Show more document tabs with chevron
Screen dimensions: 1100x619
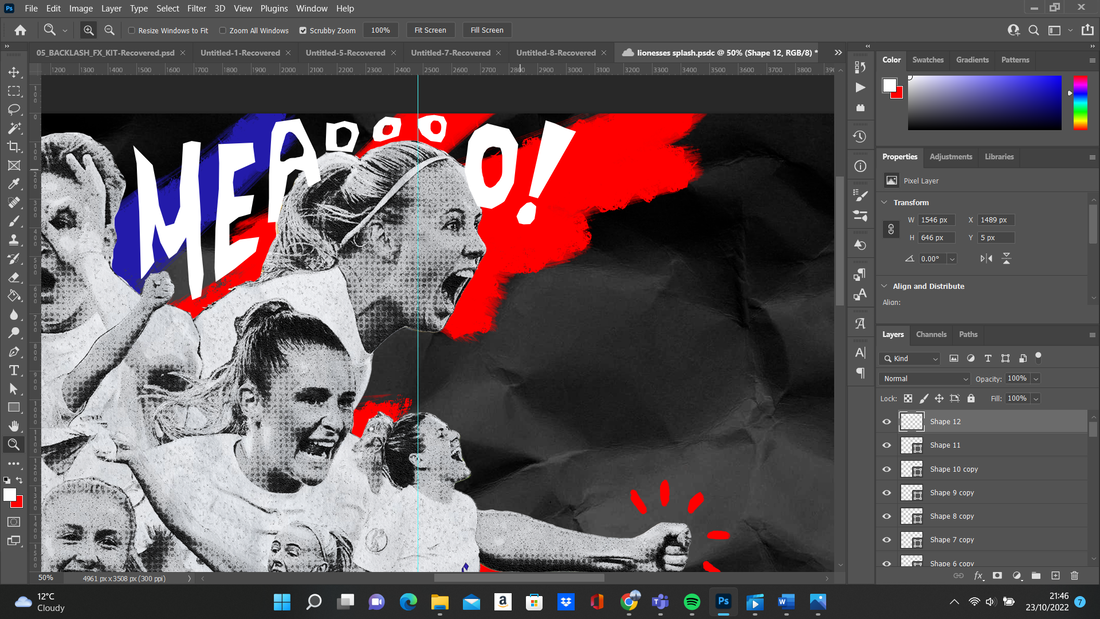click(x=838, y=53)
